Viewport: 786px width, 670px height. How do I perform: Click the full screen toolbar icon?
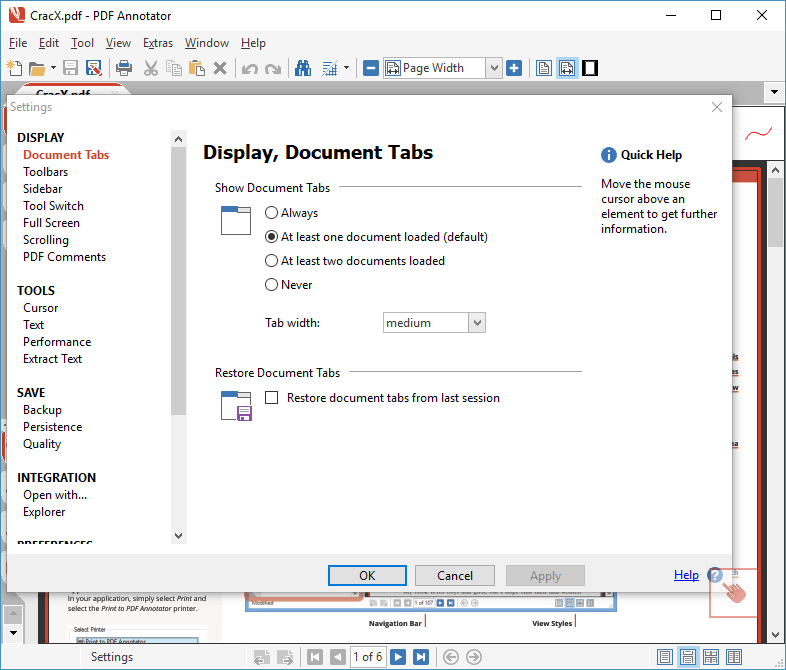click(x=591, y=68)
